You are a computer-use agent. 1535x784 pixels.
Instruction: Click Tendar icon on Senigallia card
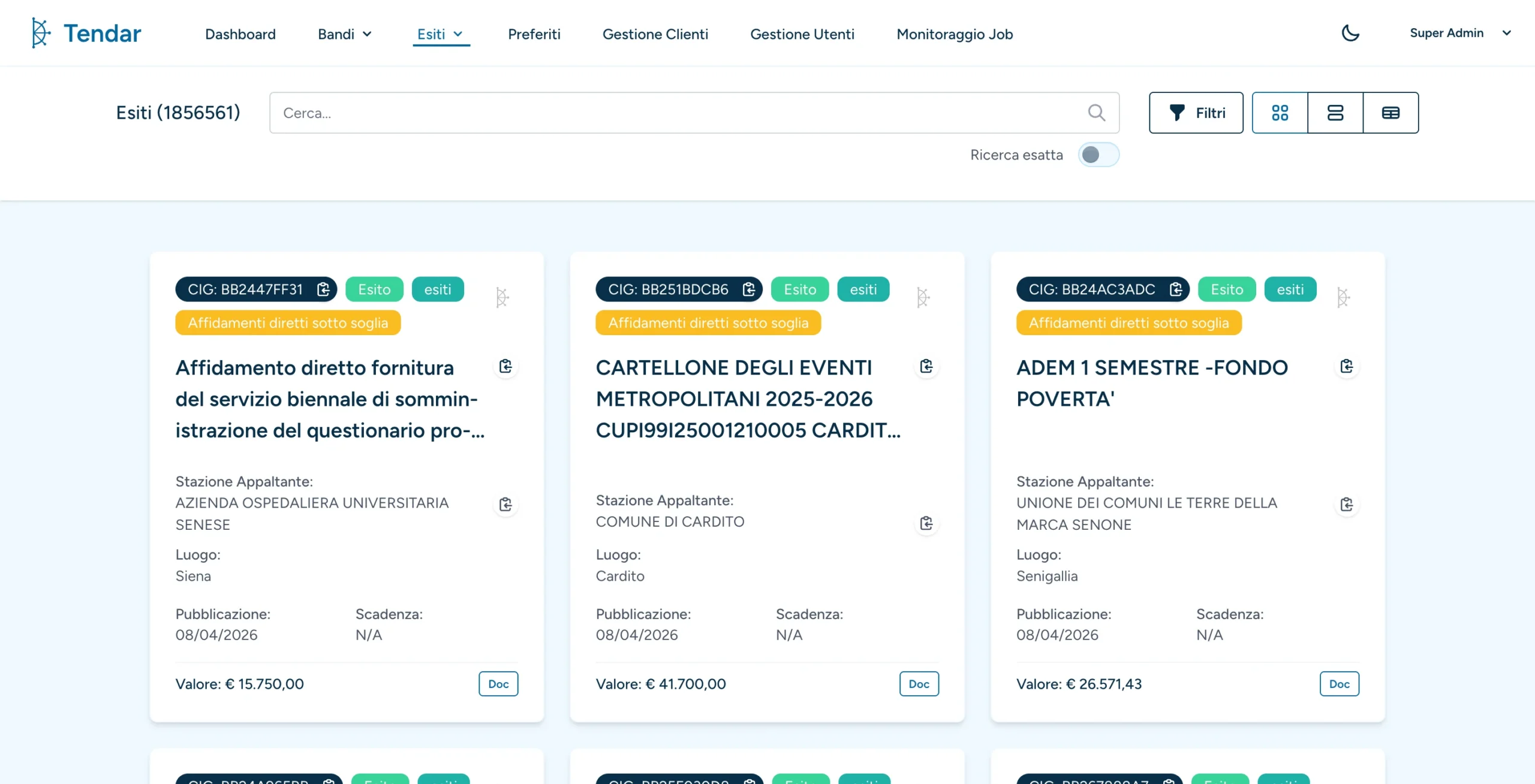point(1343,297)
